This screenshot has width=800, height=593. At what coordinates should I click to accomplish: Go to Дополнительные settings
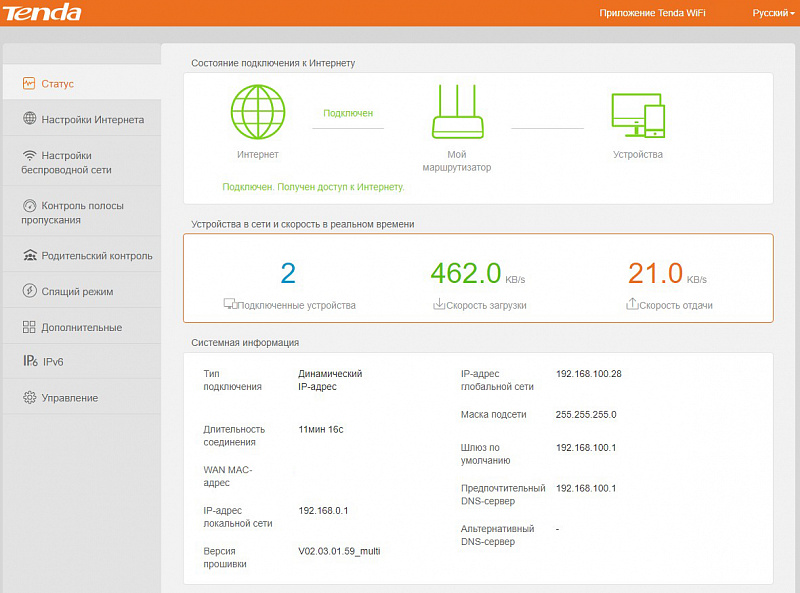click(81, 328)
